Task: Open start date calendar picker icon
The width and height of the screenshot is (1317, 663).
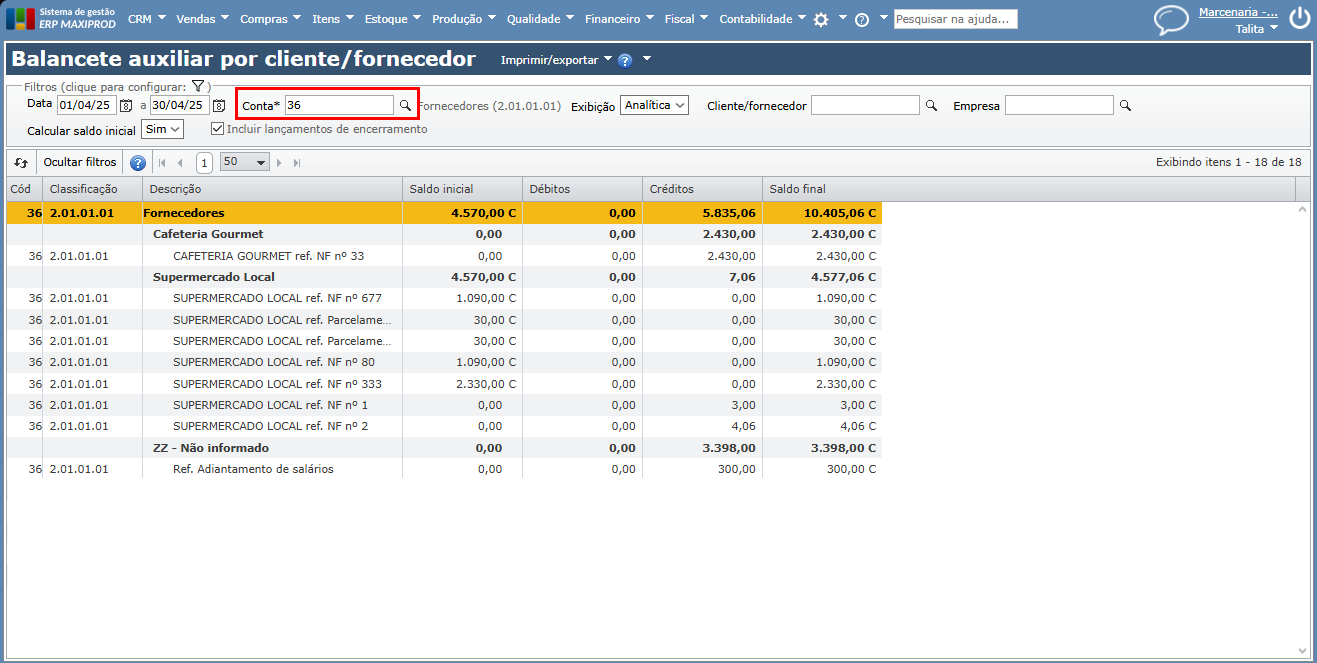Action: click(x=126, y=105)
